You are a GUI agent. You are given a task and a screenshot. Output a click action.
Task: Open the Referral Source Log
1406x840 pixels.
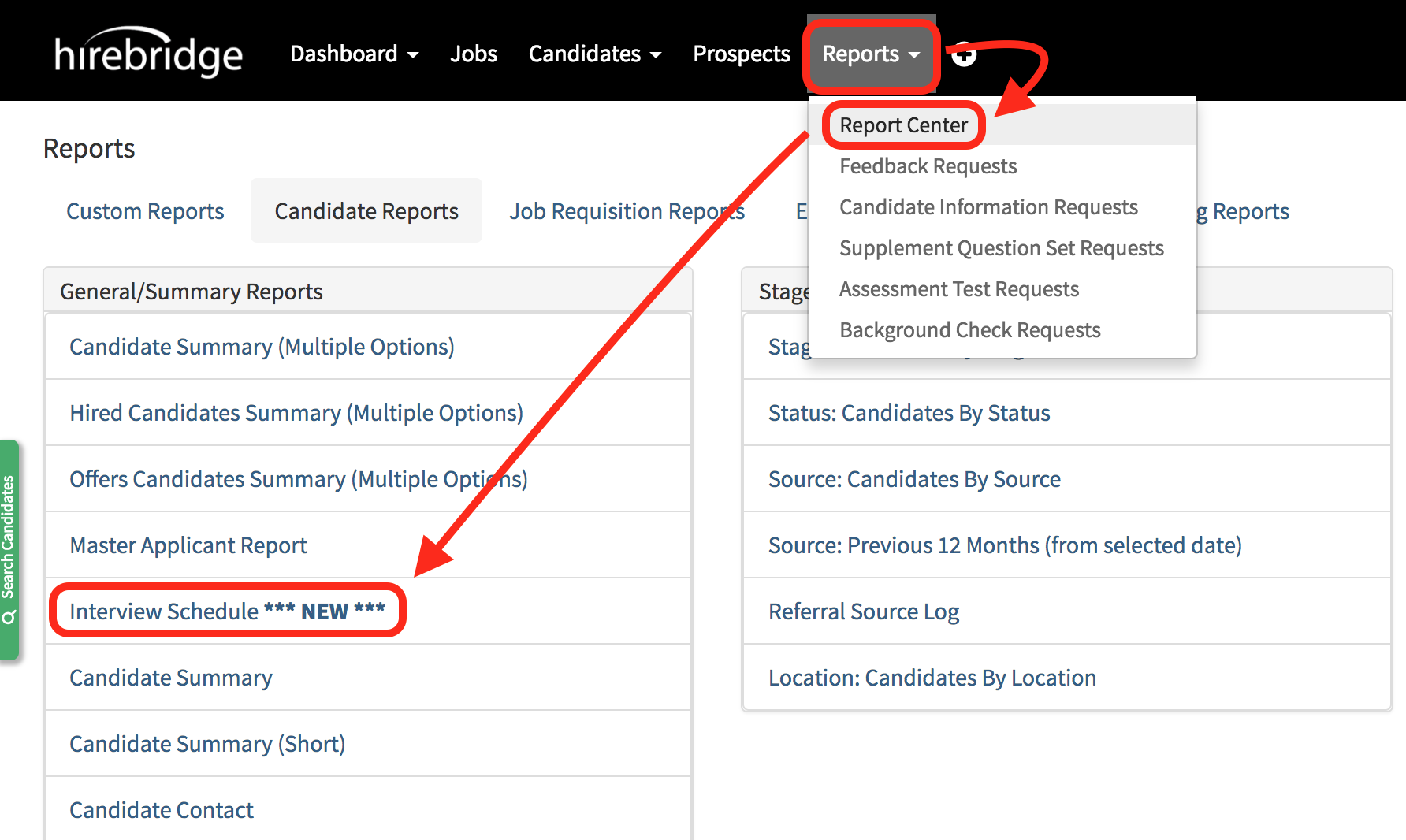coord(864,611)
